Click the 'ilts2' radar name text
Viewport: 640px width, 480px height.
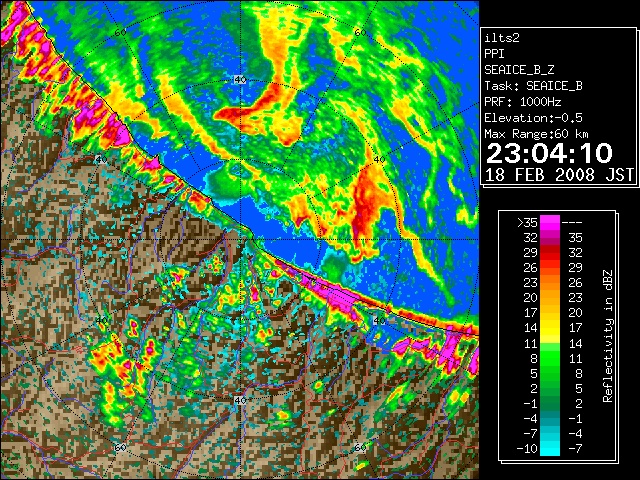pyautogui.click(x=502, y=38)
